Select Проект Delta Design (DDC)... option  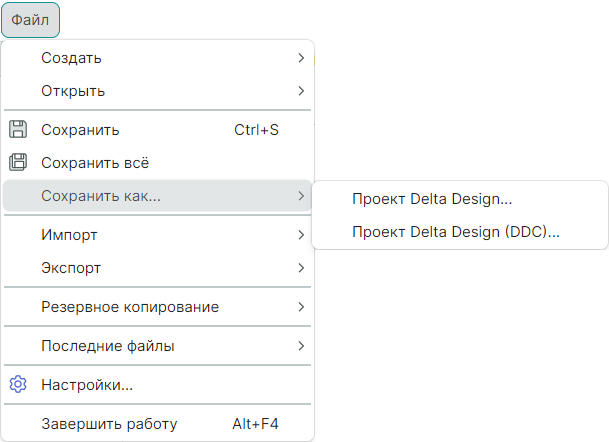pos(455,232)
